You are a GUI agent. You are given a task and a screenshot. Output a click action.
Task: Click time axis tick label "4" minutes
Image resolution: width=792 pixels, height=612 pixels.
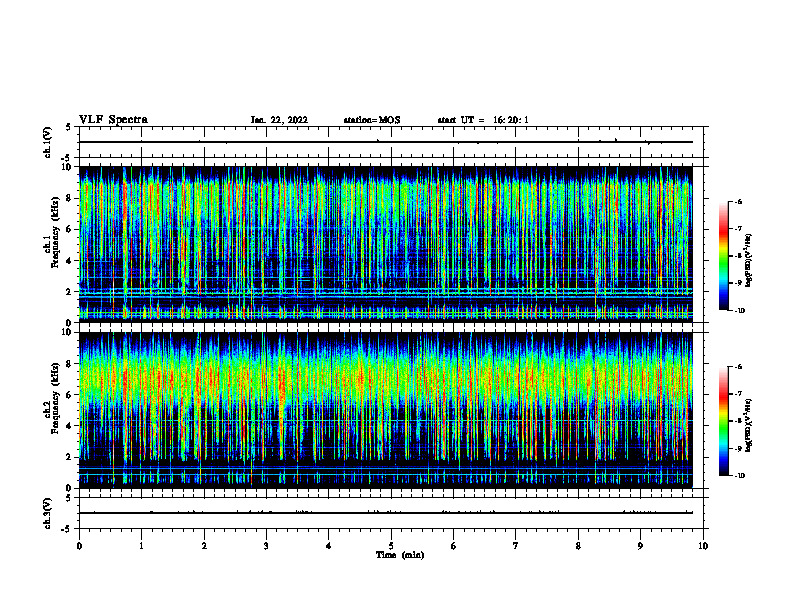point(329,546)
